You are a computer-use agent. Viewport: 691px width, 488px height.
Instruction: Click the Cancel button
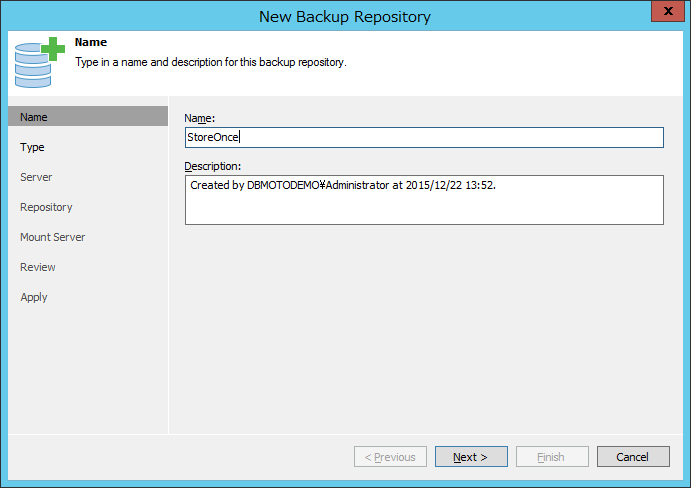[633, 457]
